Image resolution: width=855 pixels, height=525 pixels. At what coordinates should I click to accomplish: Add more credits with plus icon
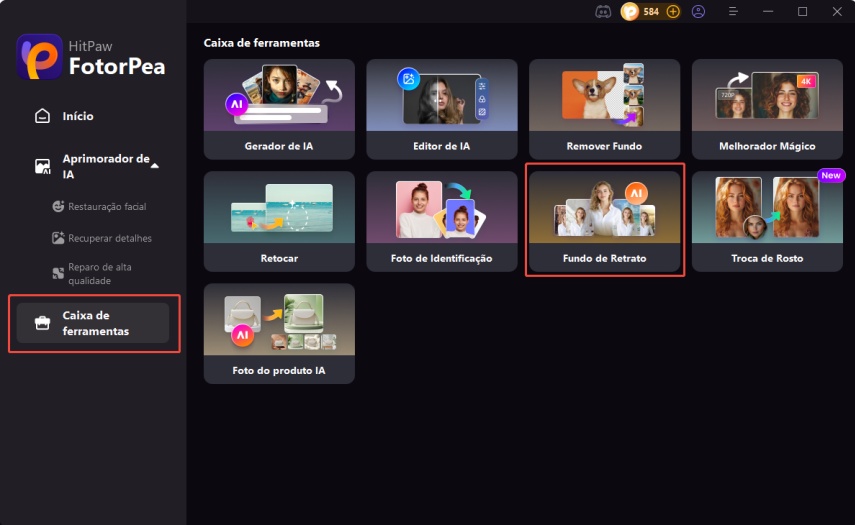click(x=673, y=11)
